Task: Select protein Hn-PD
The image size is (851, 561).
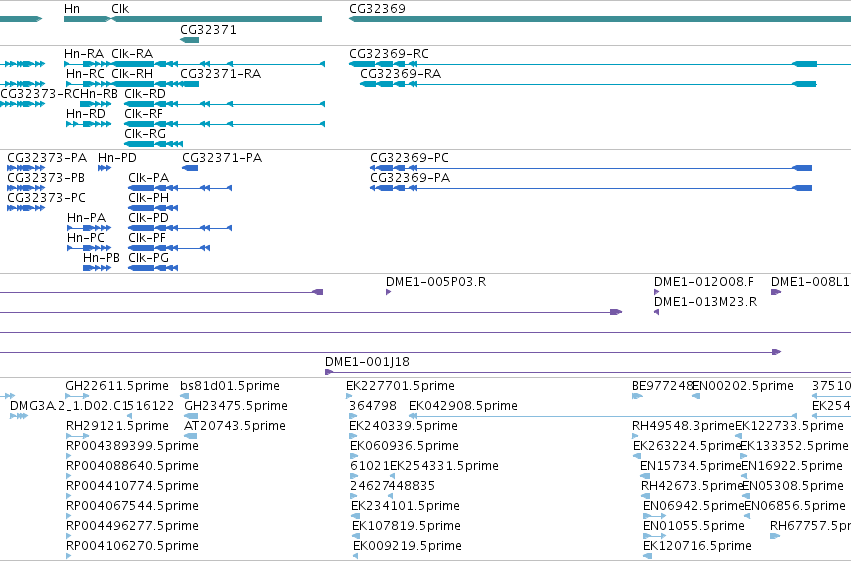Action: tap(117, 158)
